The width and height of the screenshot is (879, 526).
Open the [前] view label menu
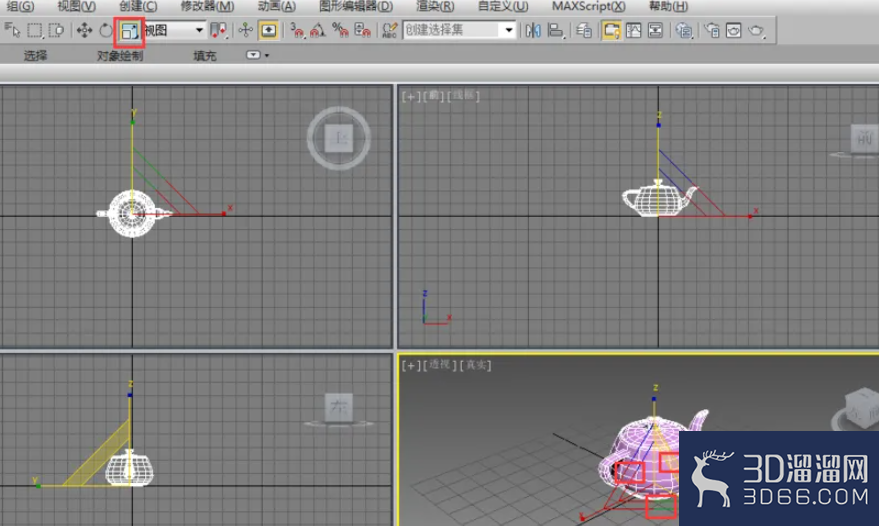click(x=433, y=96)
